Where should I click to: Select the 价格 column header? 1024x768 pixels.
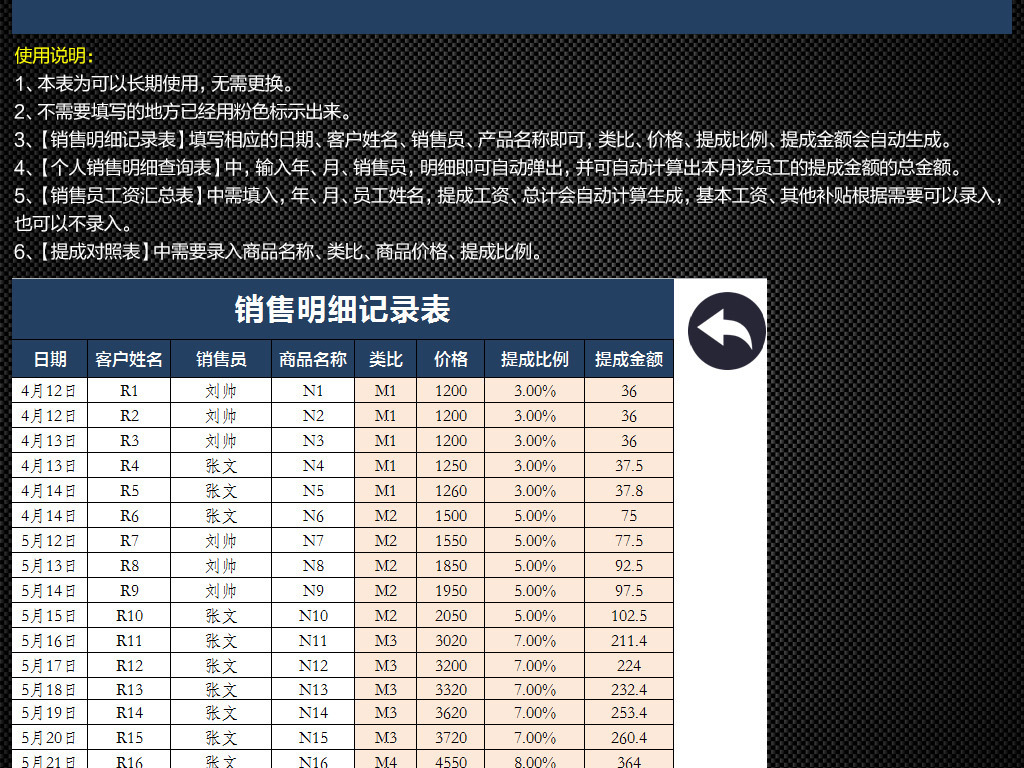451,359
